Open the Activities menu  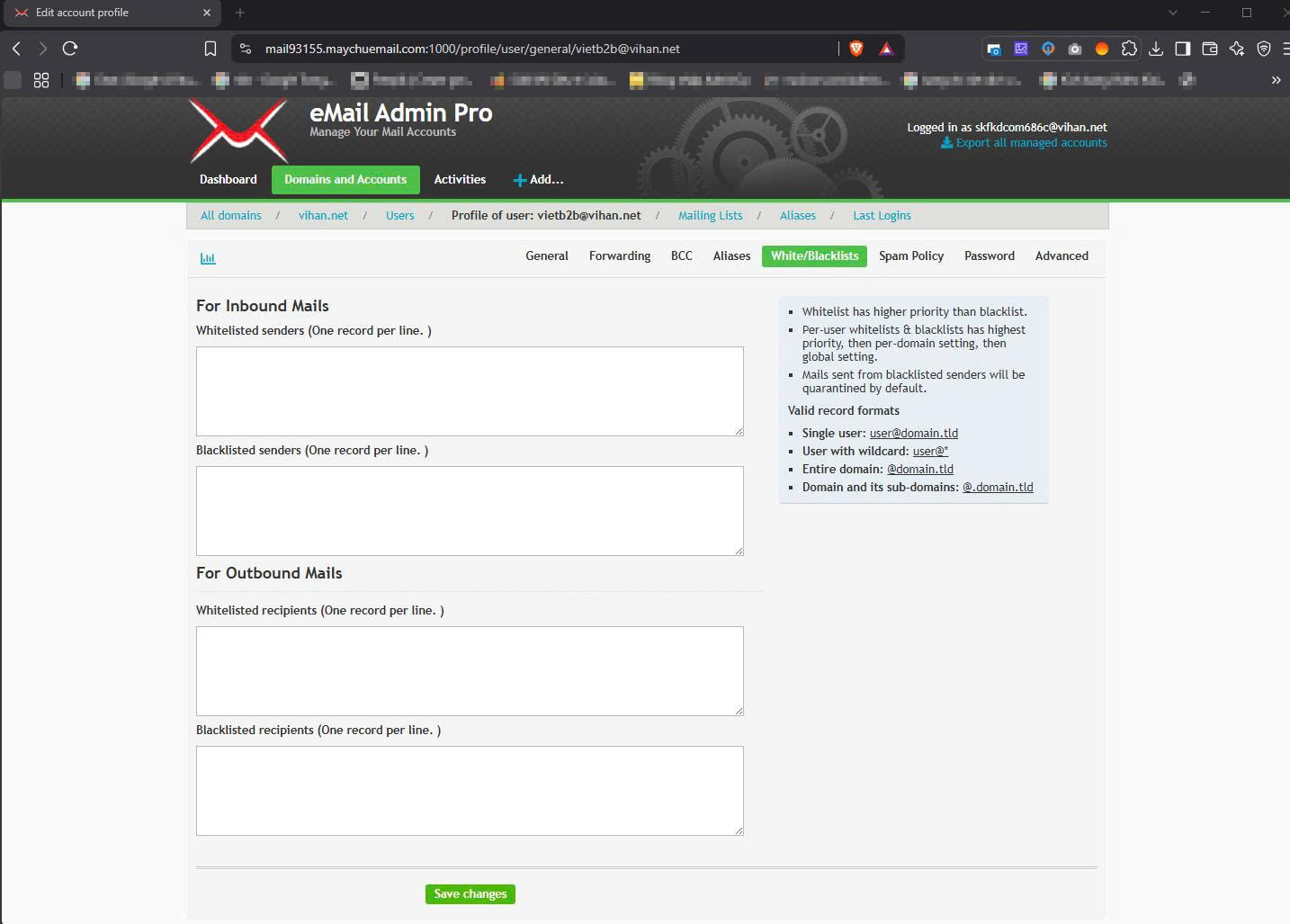pyautogui.click(x=460, y=180)
